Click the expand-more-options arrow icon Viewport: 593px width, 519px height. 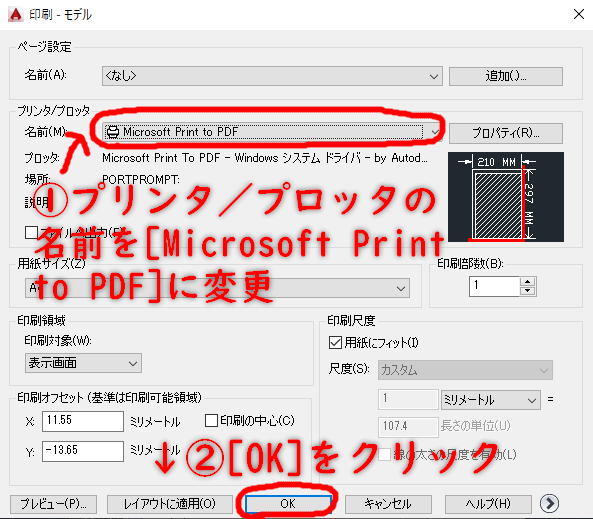549,503
